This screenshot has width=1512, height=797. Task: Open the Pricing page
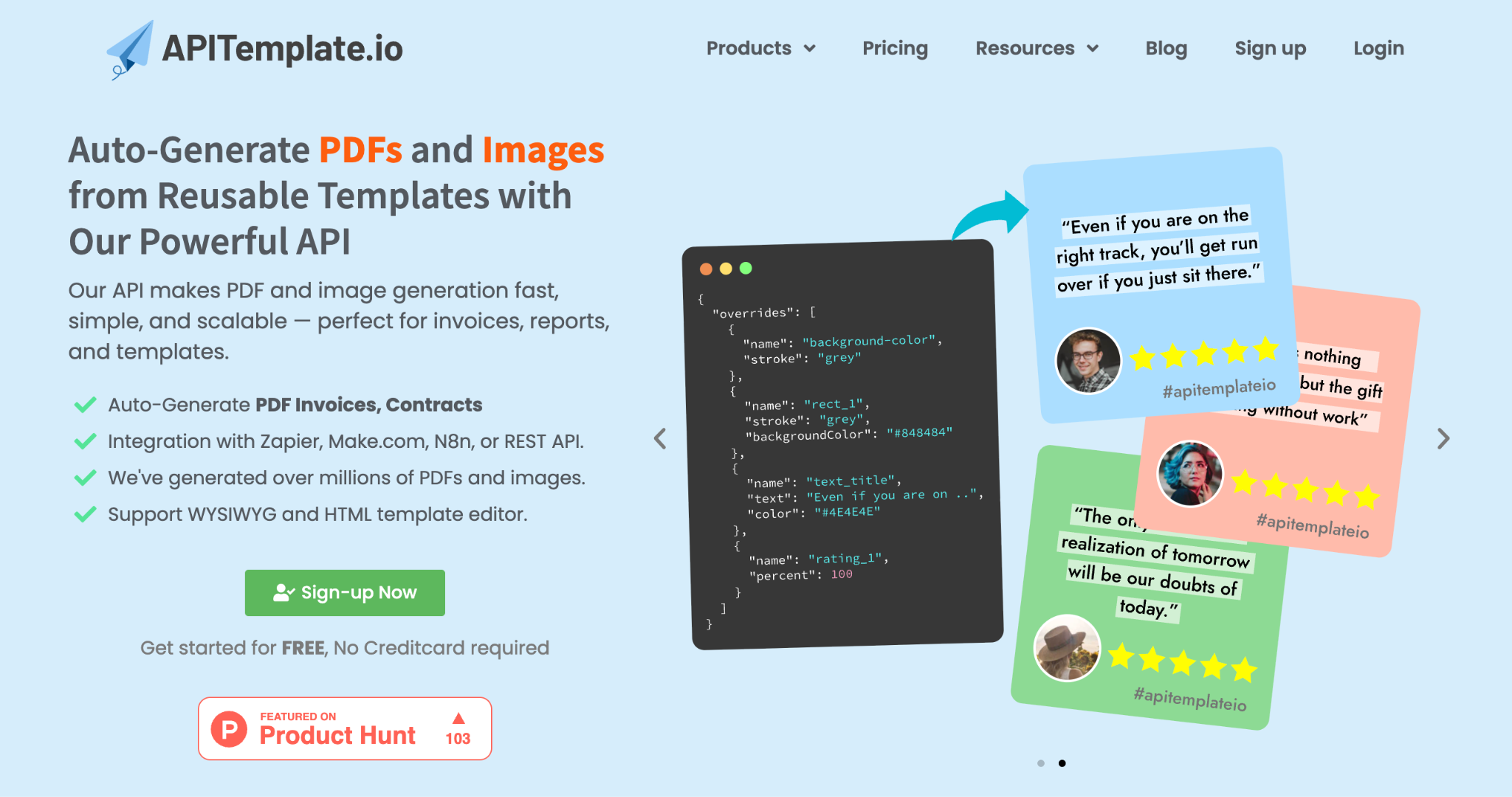pyautogui.click(x=895, y=48)
